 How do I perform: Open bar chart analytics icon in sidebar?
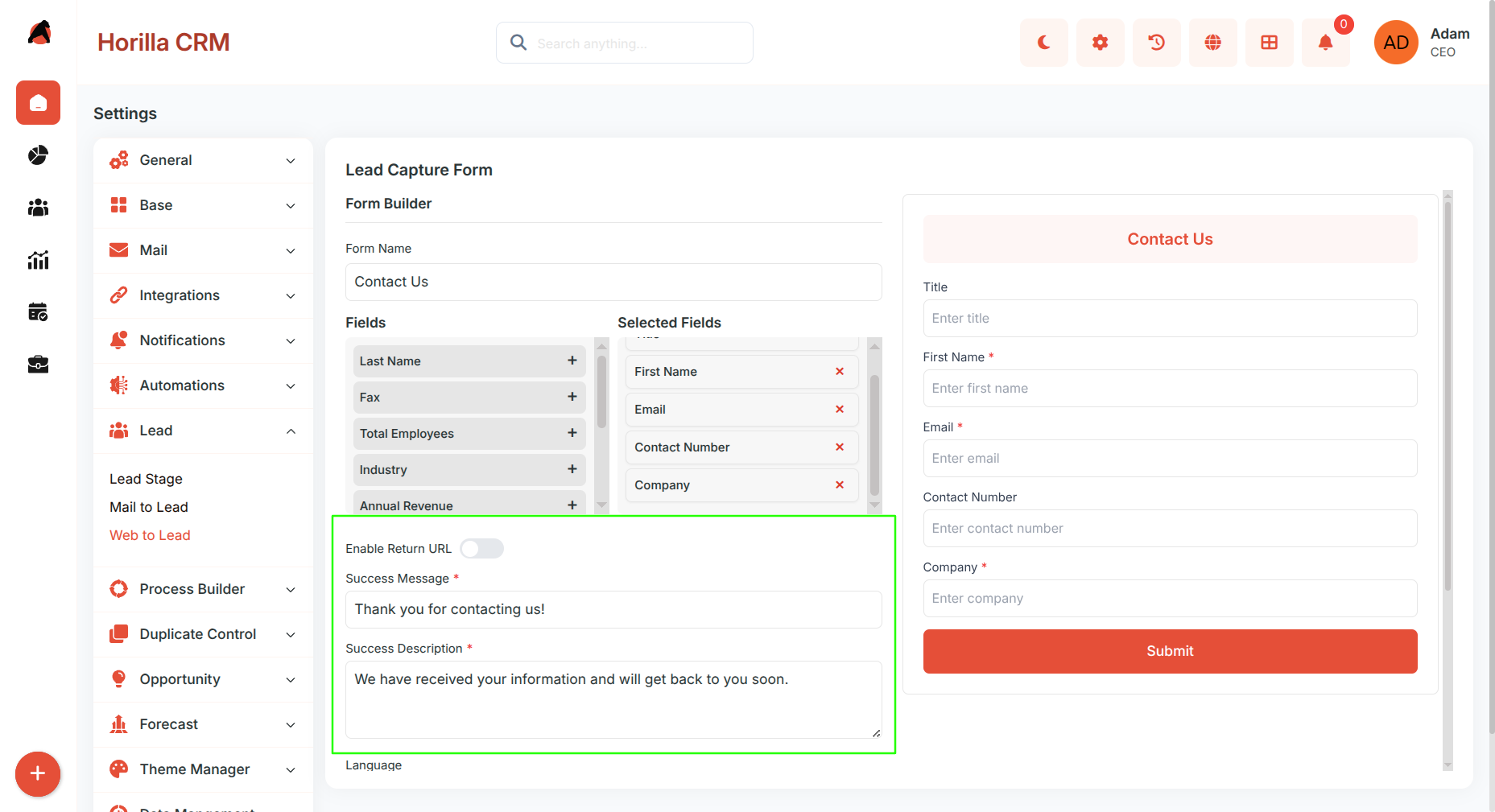[38, 260]
